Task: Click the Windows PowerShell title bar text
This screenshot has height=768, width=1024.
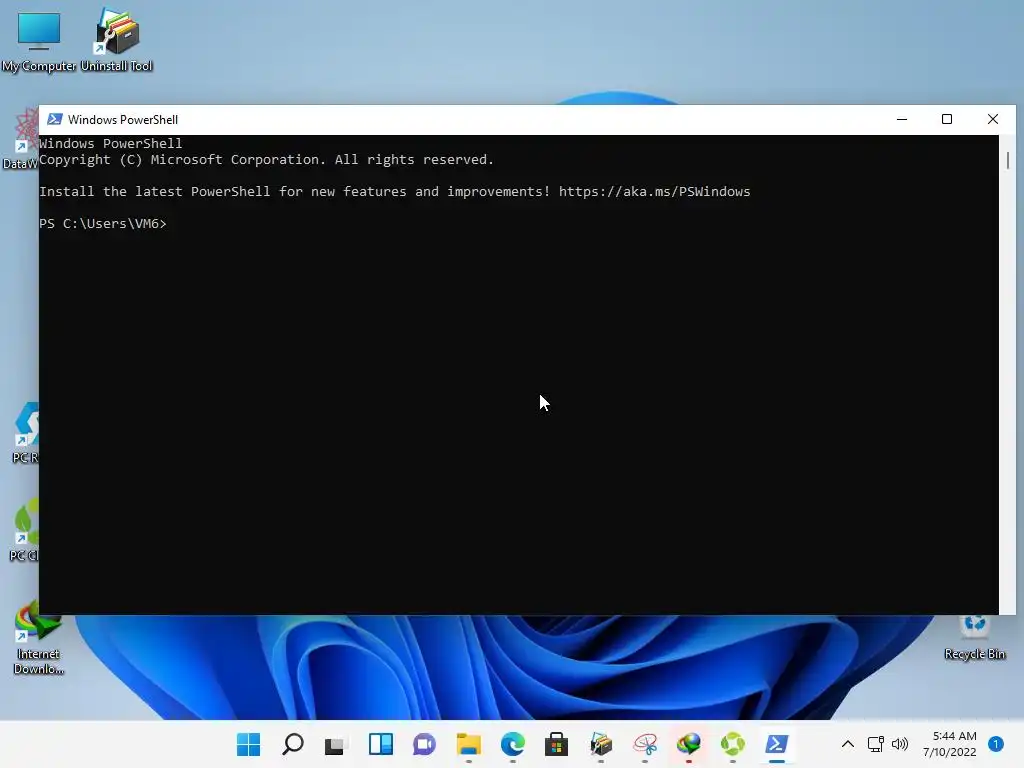Action: pyautogui.click(x=123, y=120)
